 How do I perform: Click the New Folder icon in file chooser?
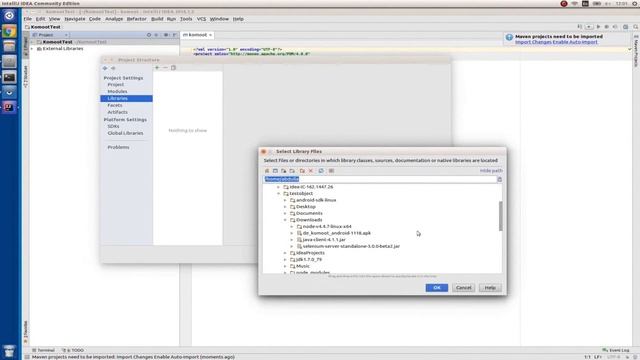(x=302, y=171)
